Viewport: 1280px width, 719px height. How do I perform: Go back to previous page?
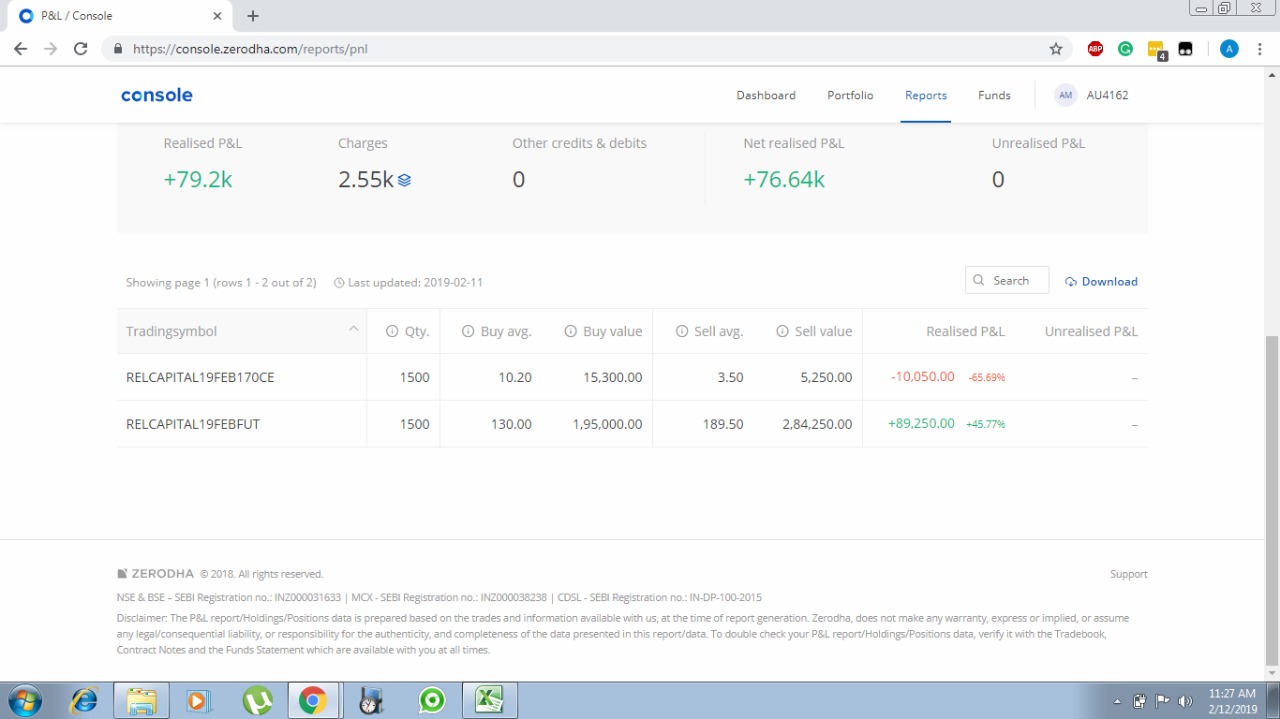21,48
